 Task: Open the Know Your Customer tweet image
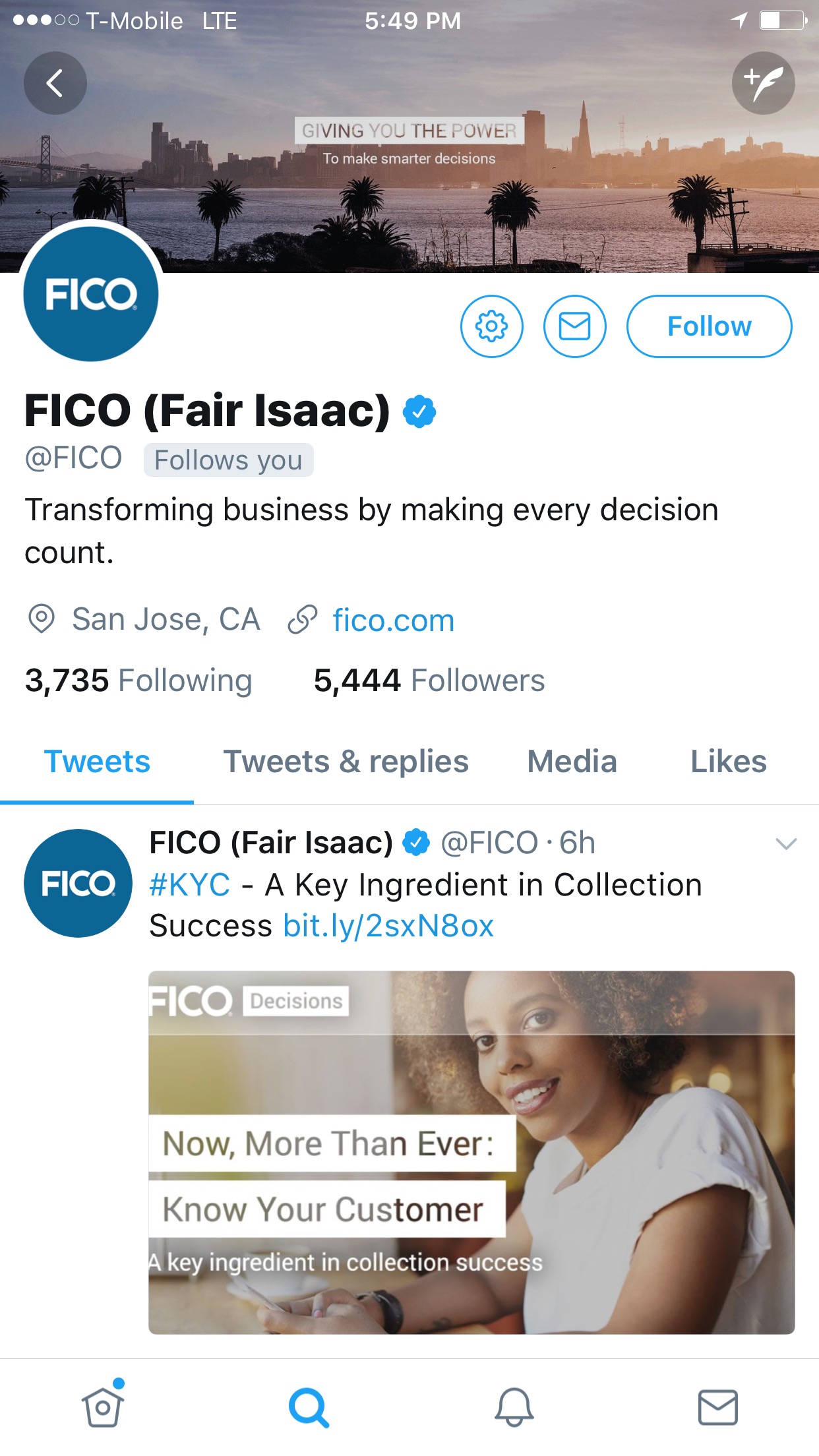pos(471,1152)
